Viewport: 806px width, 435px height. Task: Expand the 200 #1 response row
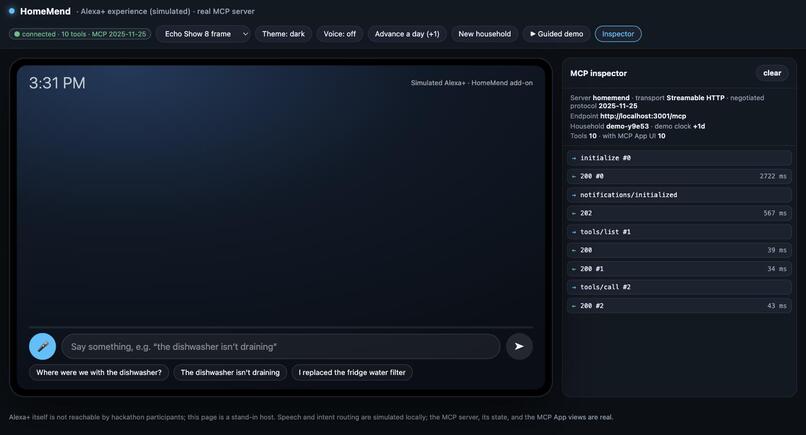[x=679, y=269]
